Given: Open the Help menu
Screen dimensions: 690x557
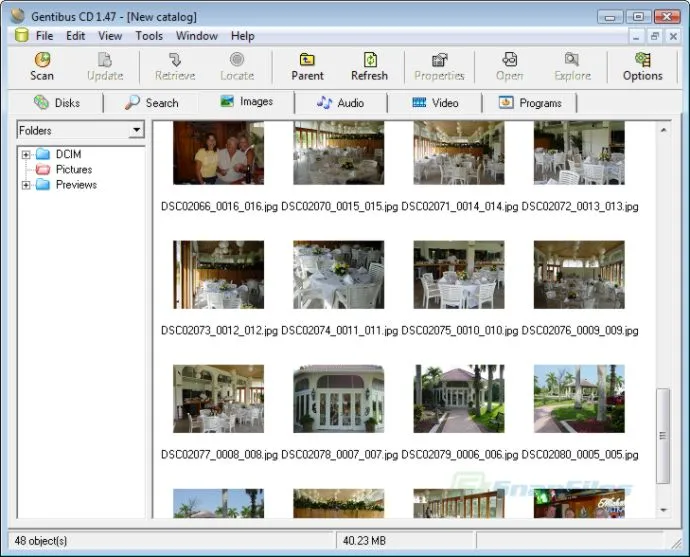Looking at the screenshot, I should (243, 36).
